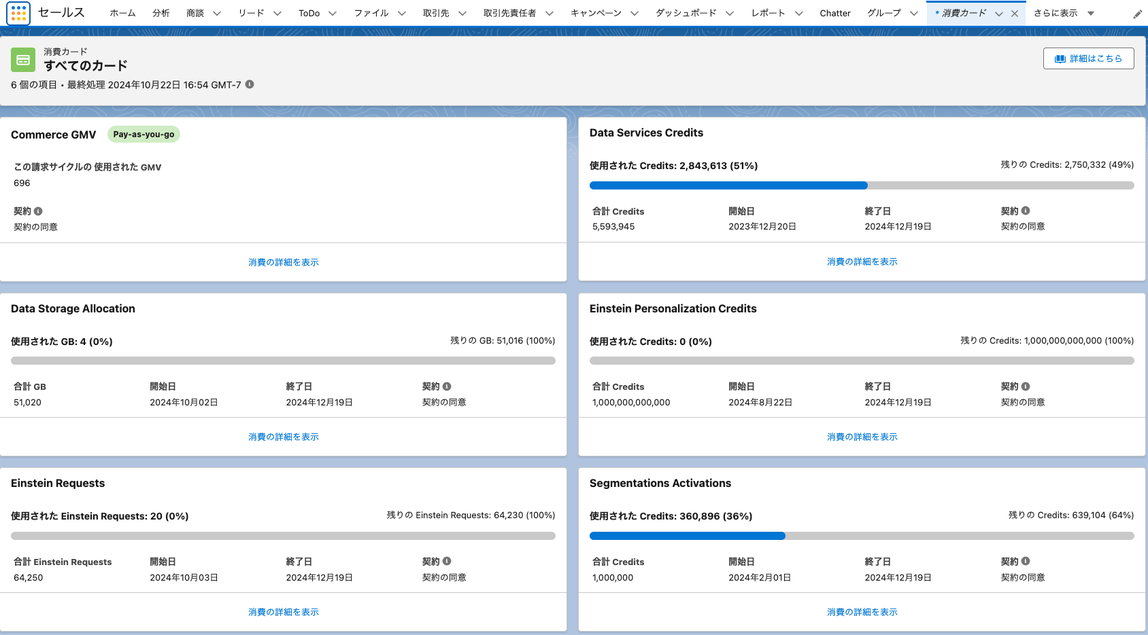
Task: Expand the ダッシュボード dropdown menu
Action: 729,14
